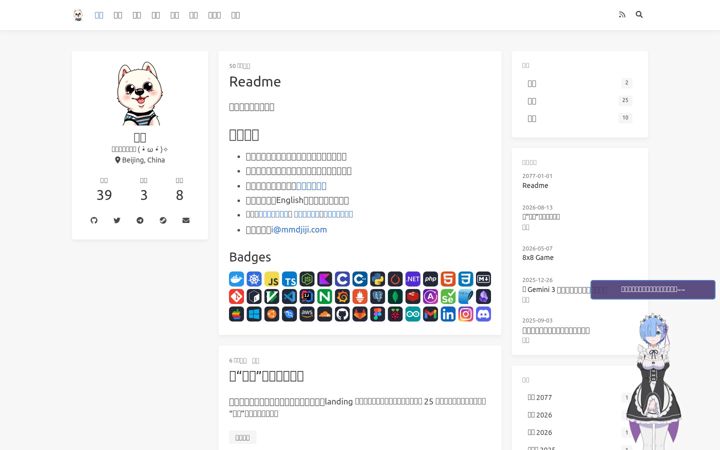The image size is (720, 450).
Task: Click the 2077-01-01 date text
Action: click(x=537, y=176)
